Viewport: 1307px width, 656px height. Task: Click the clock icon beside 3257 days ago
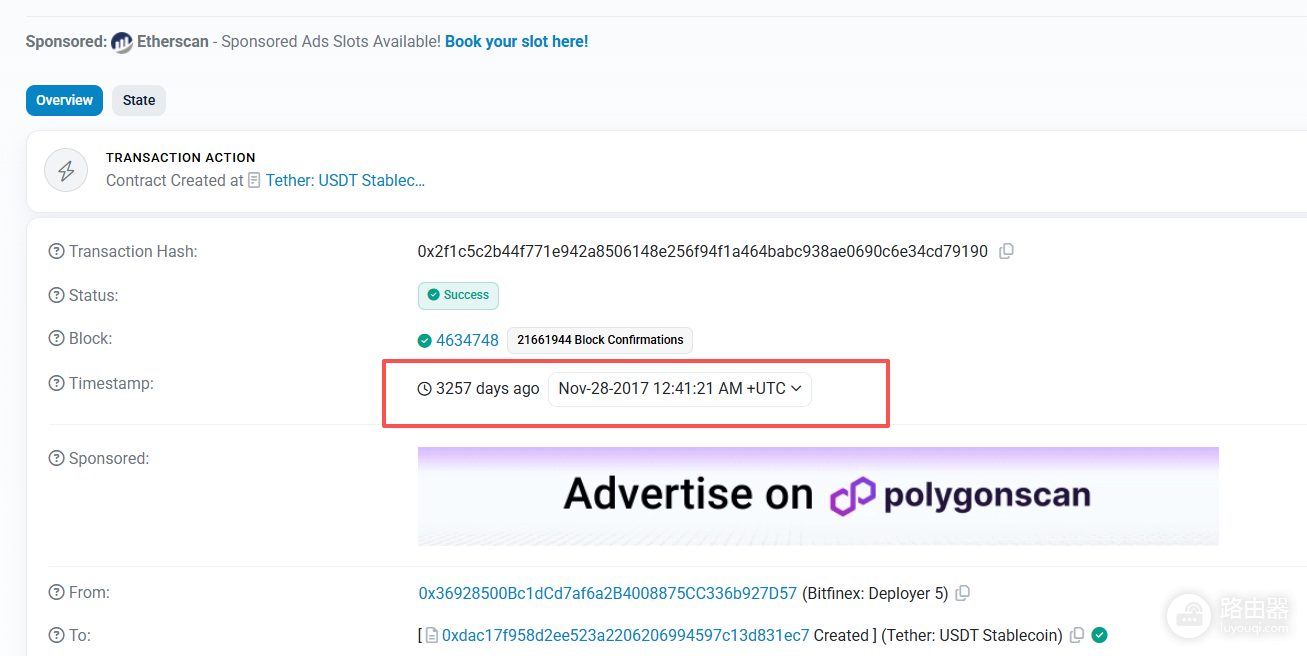click(425, 389)
